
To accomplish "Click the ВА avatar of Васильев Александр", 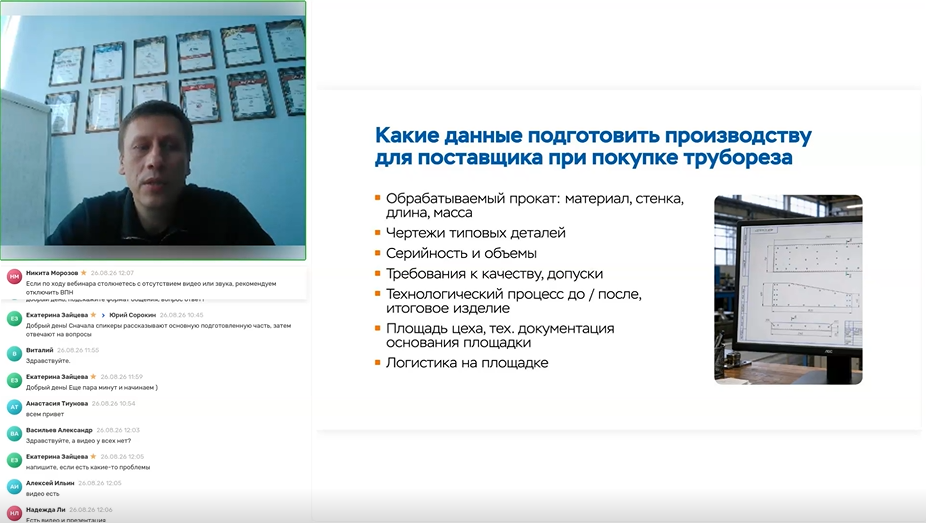I will [14, 434].
